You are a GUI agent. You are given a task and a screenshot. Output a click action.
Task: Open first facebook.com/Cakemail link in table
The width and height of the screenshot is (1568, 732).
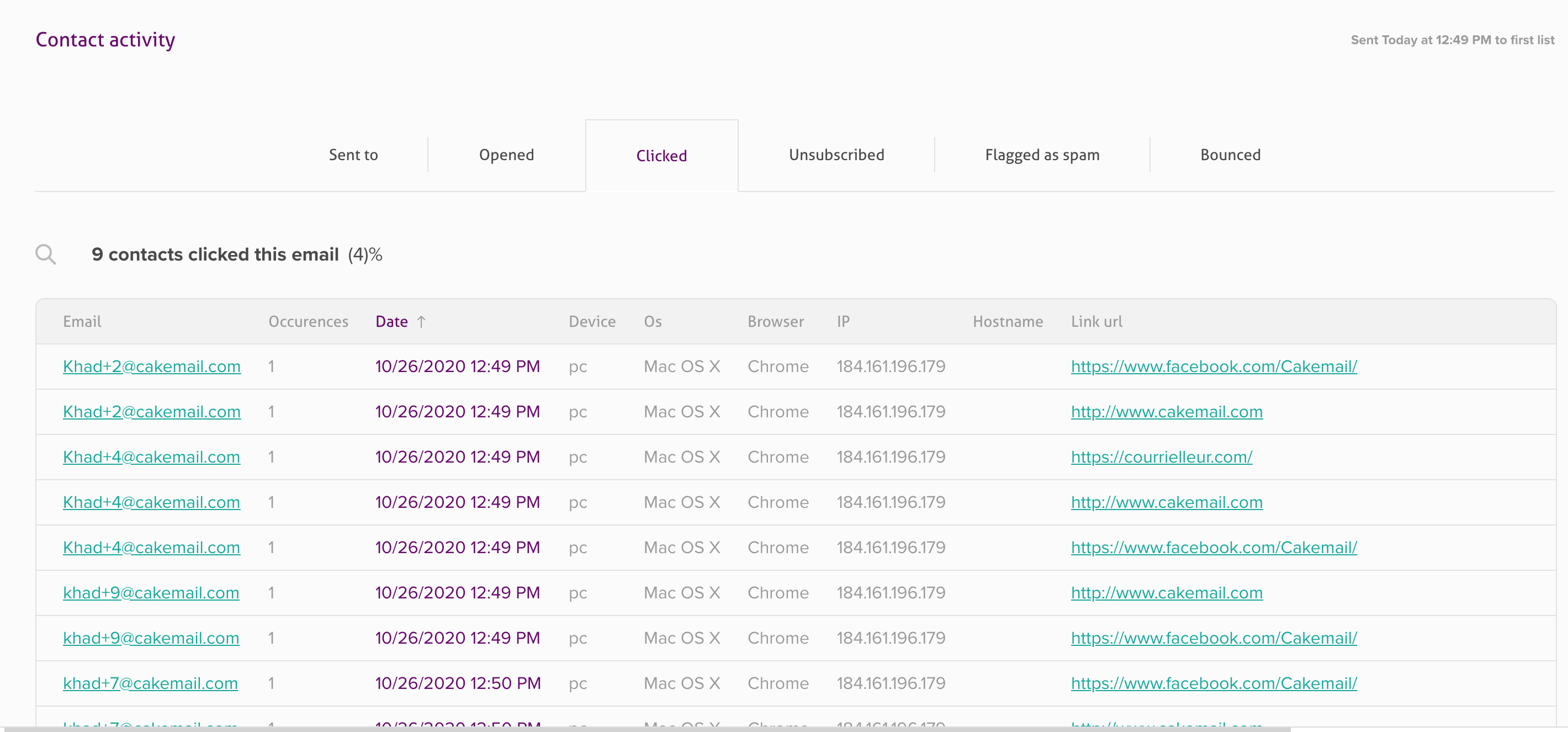click(1213, 367)
